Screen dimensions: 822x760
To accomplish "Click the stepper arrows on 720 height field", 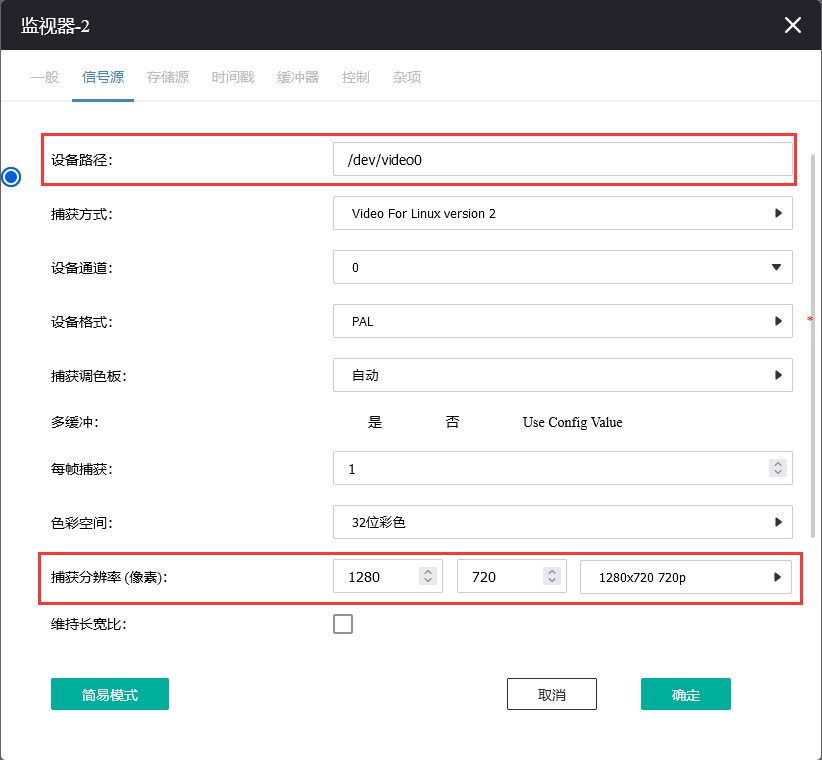I will pos(551,577).
